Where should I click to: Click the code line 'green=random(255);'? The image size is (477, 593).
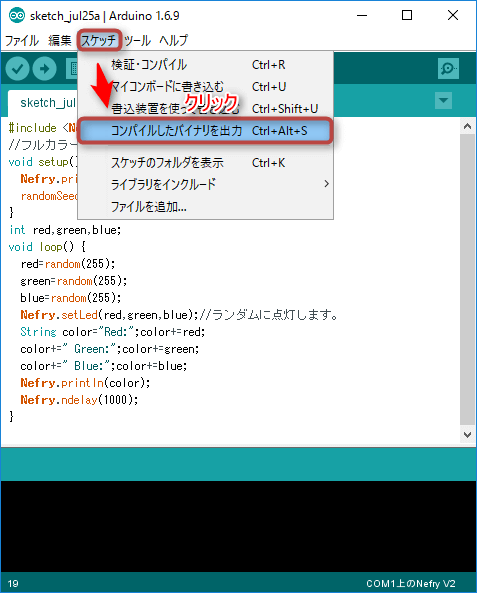[x=74, y=281]
